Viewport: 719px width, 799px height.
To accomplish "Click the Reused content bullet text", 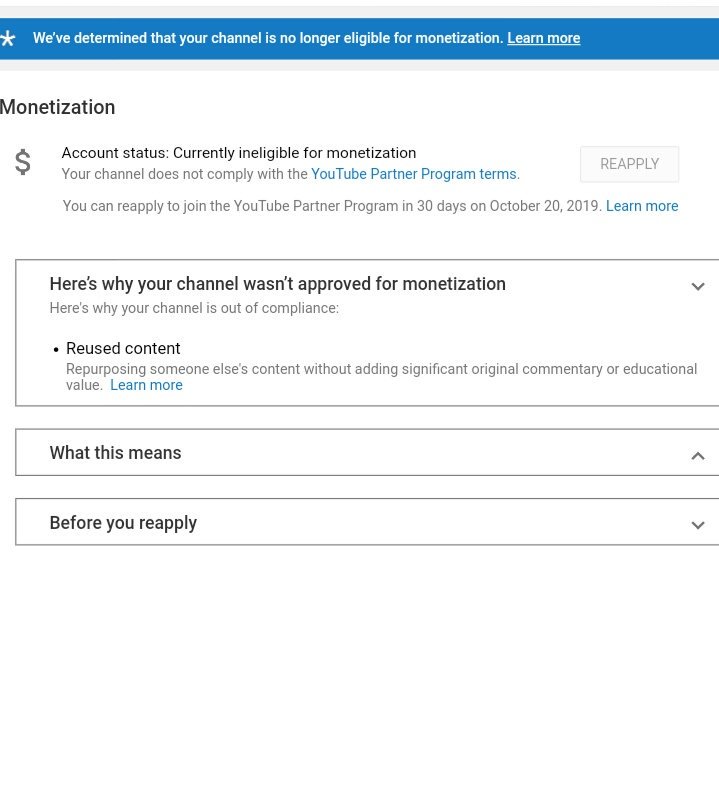I will (x=123, y=349).
